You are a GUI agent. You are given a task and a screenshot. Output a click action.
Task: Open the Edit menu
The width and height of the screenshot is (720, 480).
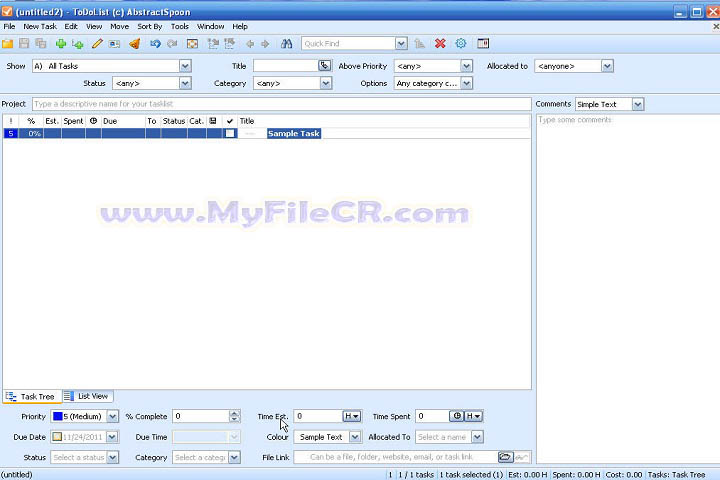(x=71, y=27)
